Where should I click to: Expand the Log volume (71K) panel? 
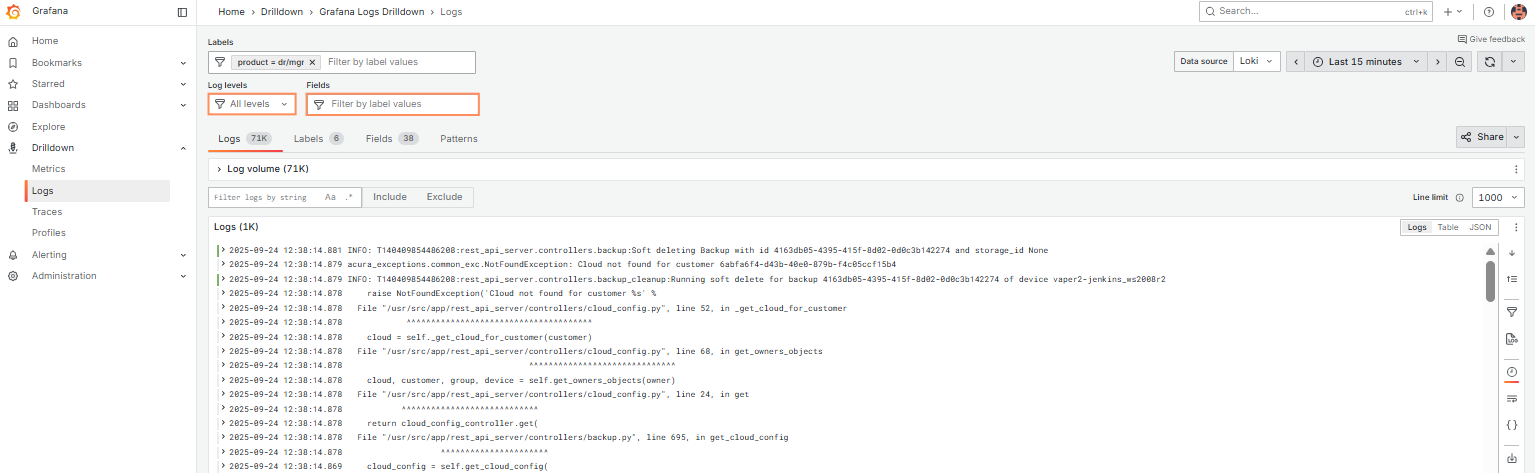point(219,169)
